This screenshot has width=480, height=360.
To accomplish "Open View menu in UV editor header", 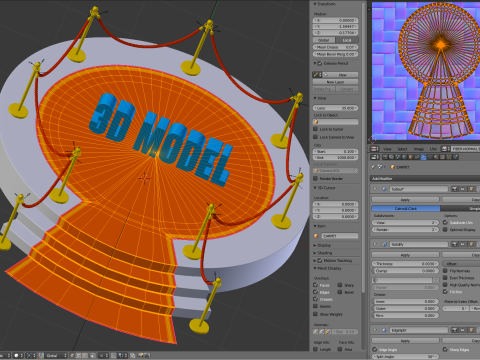I will pos(387,149).
